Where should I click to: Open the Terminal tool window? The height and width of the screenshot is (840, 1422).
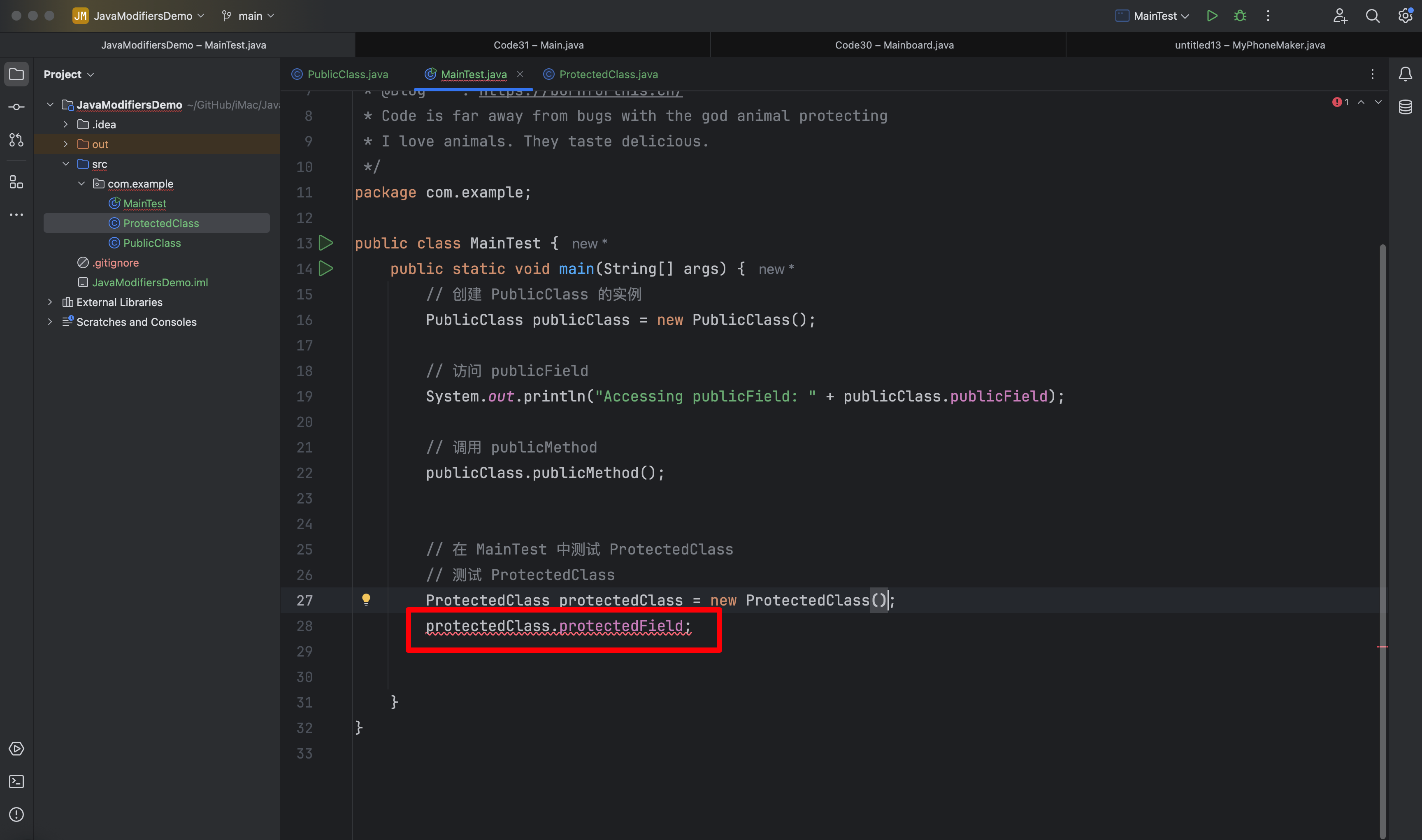(16, 782)
